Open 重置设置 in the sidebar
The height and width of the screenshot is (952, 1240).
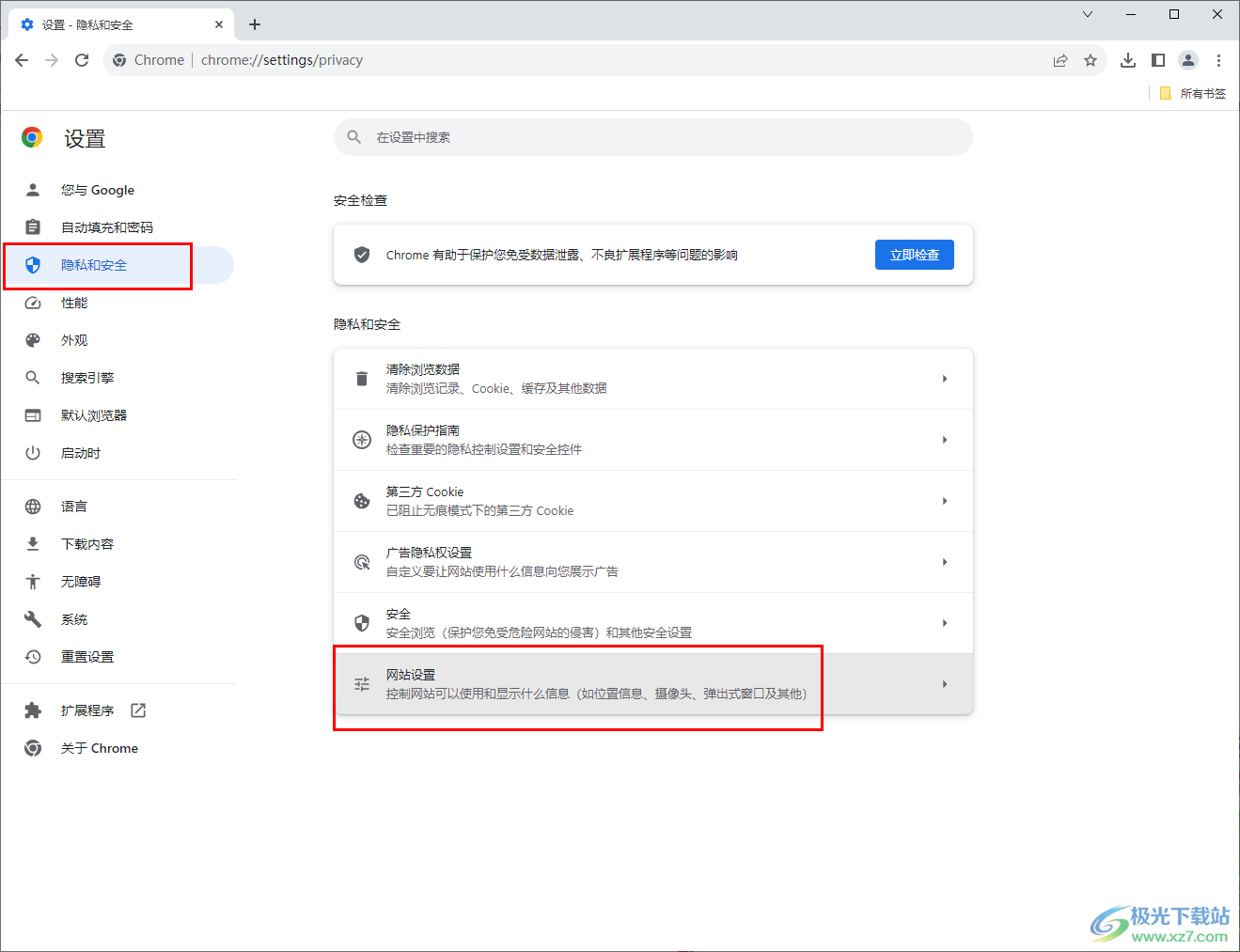(118, 657)
